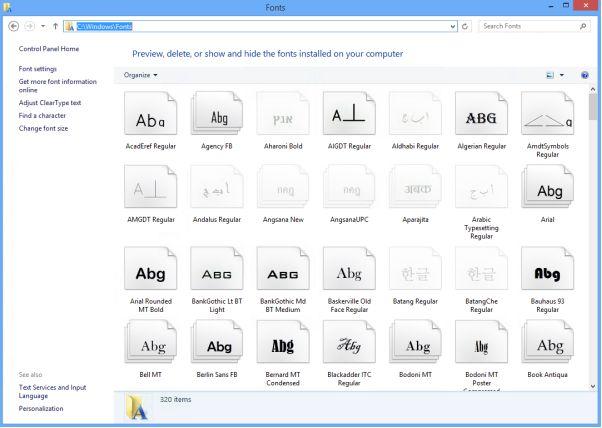The height and width of the screenshot is (428, 602).
Task: Select the Algerian Regular font icon
Action: click(x=481, y=113)
